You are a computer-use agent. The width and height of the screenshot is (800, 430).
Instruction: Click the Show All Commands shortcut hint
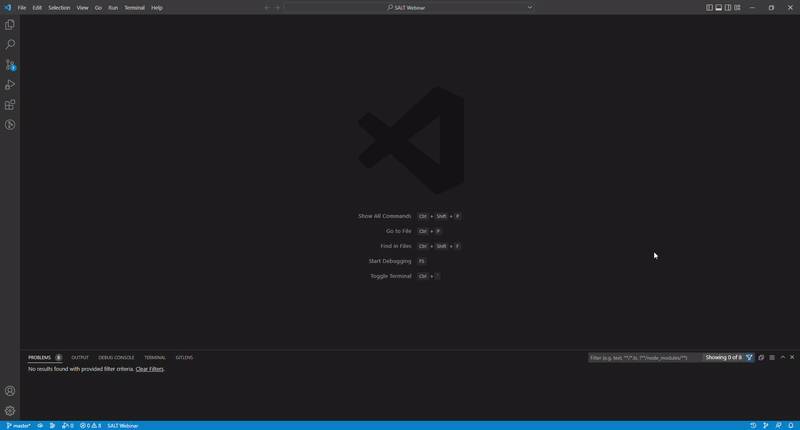coord(409,216)
